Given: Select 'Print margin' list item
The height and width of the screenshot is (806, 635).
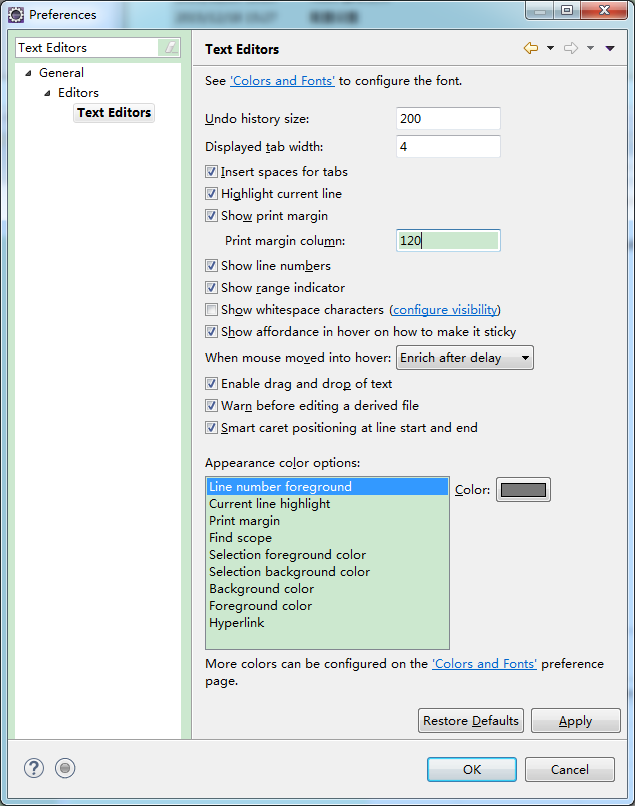Looking at the screenshot, I should click(328, 521).
